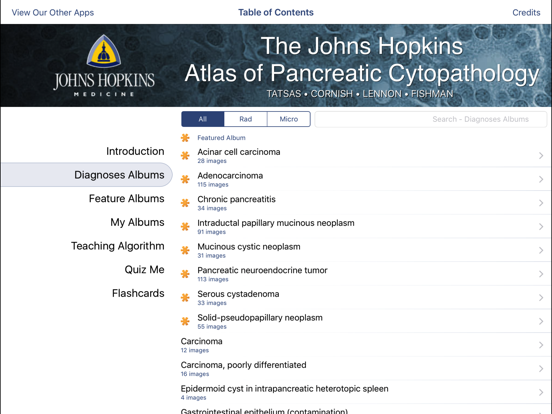
Task: Click chevron for Epidermoid cyst row
Action: [541, 392]
